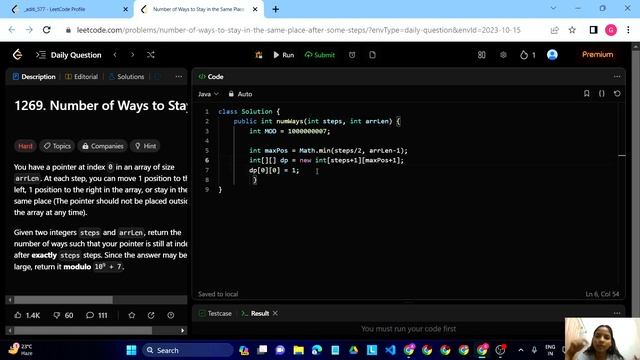This screenshot has width=640, height=360.
Task: Share the problem with share icon
Action: [x=151, y=315]
